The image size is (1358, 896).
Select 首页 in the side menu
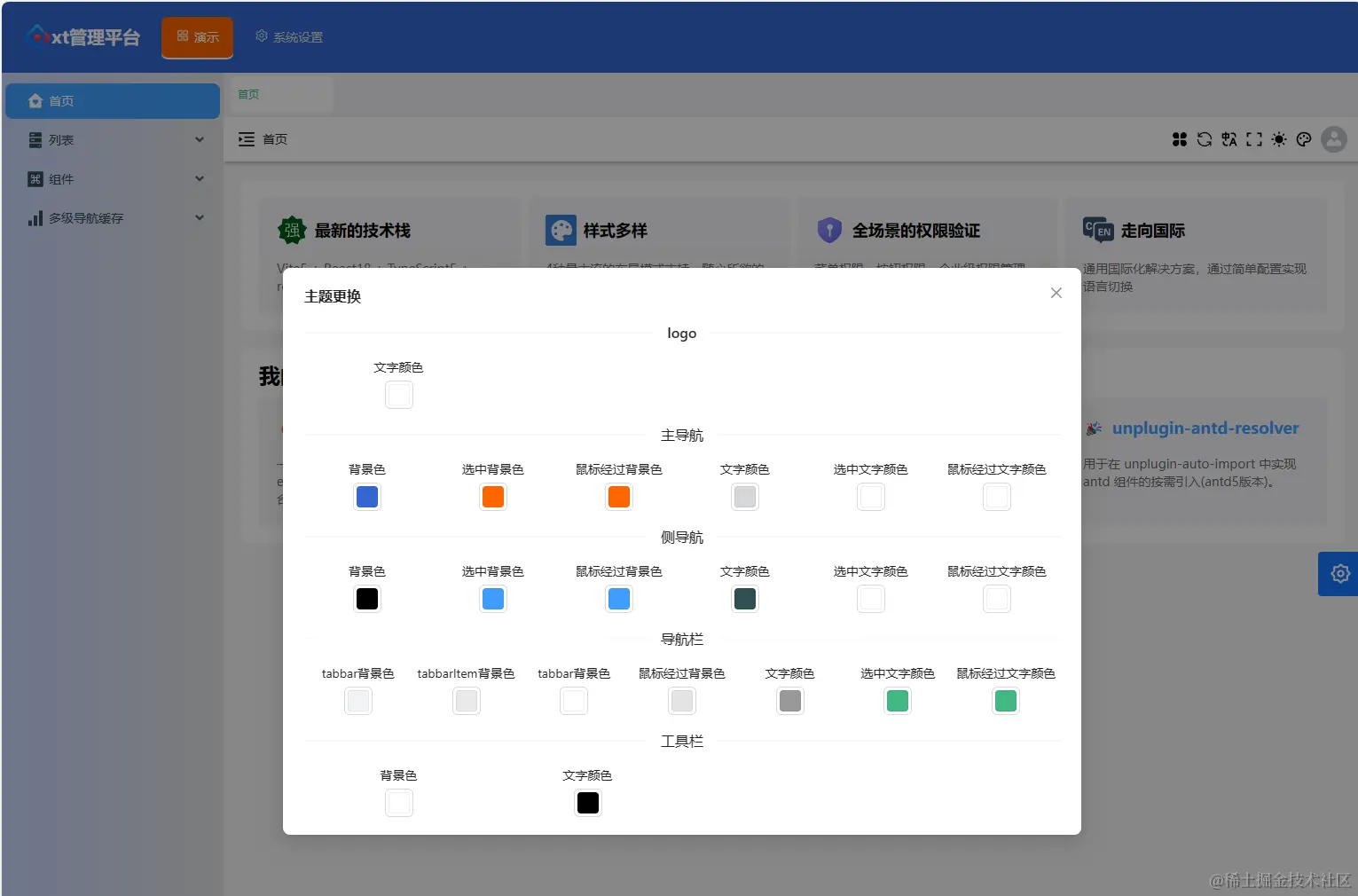point(113,101)
